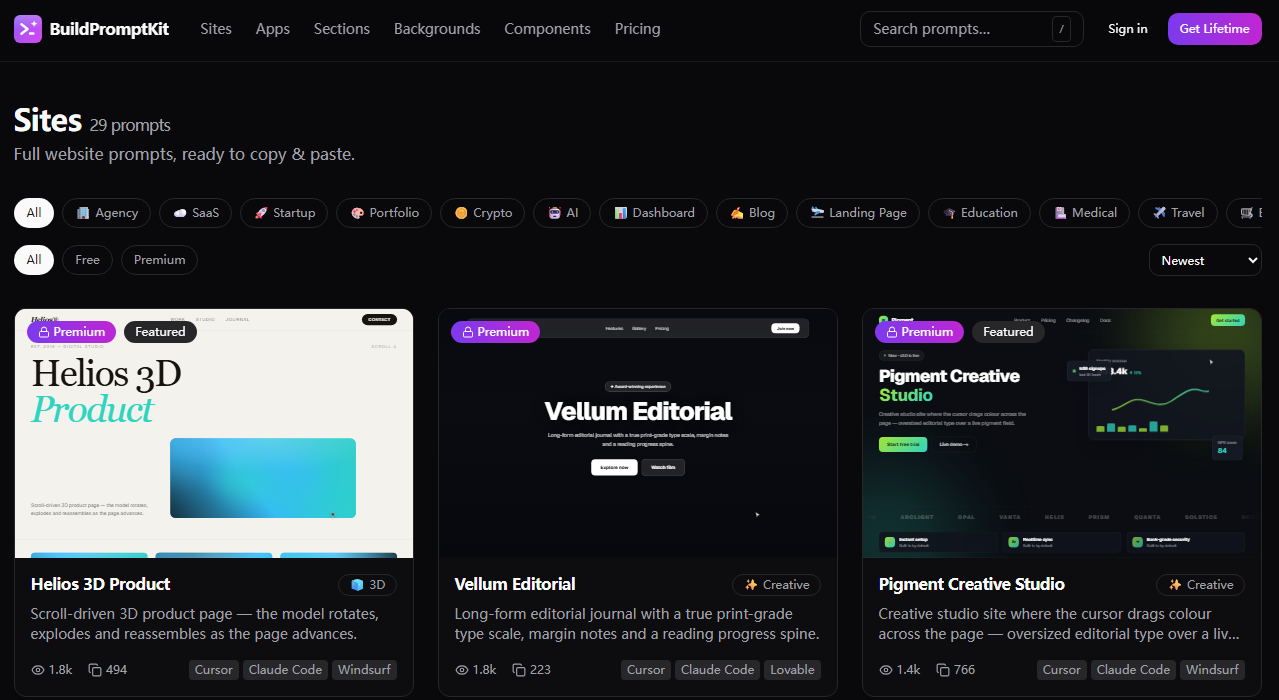Viewport: 1279px width, 700px height.
Task: Open the Helios 3D Product preview thumbnail
Action: point(214,433)
